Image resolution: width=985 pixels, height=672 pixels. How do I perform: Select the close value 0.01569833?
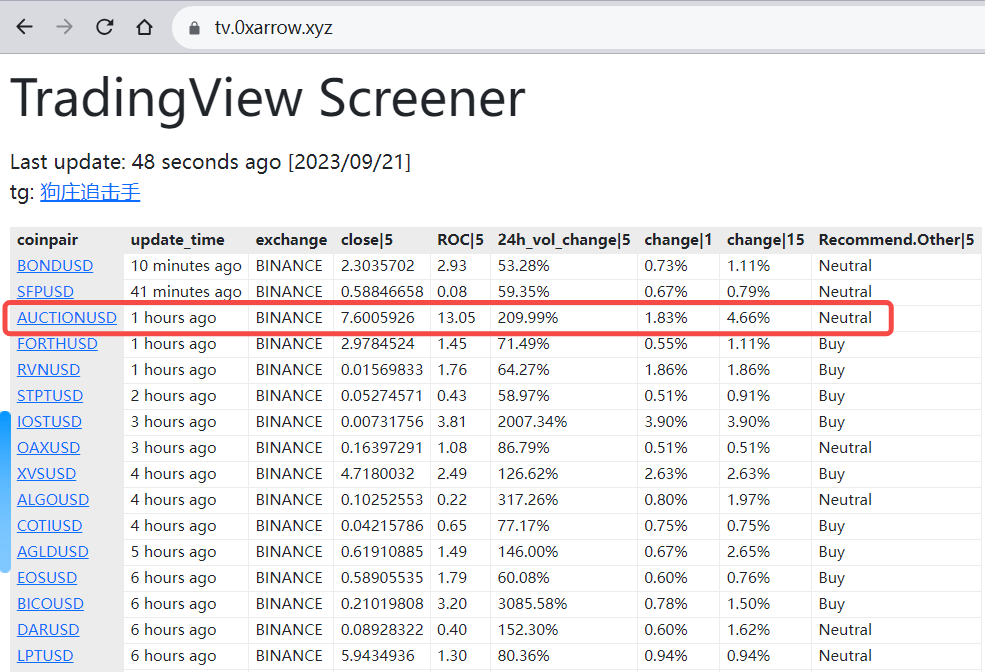coord(382,370)
